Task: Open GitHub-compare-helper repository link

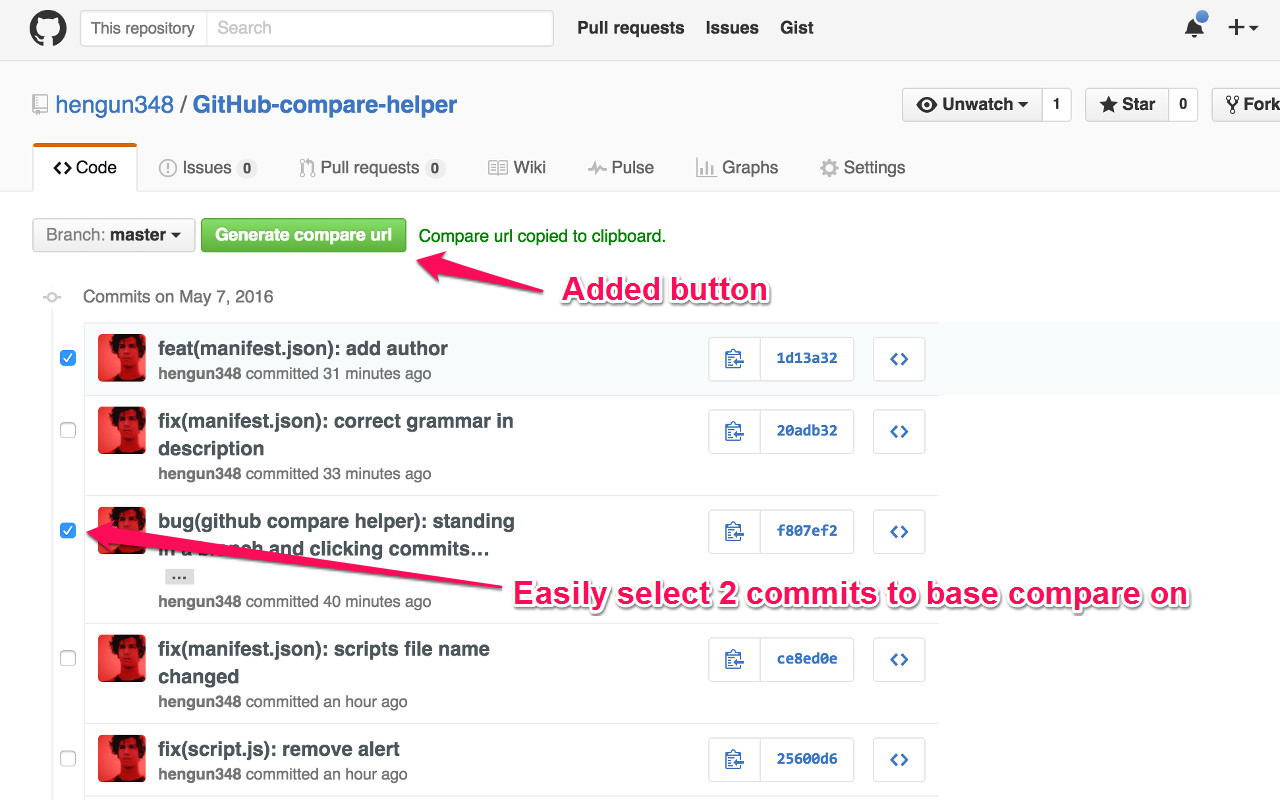Action: 325,104
